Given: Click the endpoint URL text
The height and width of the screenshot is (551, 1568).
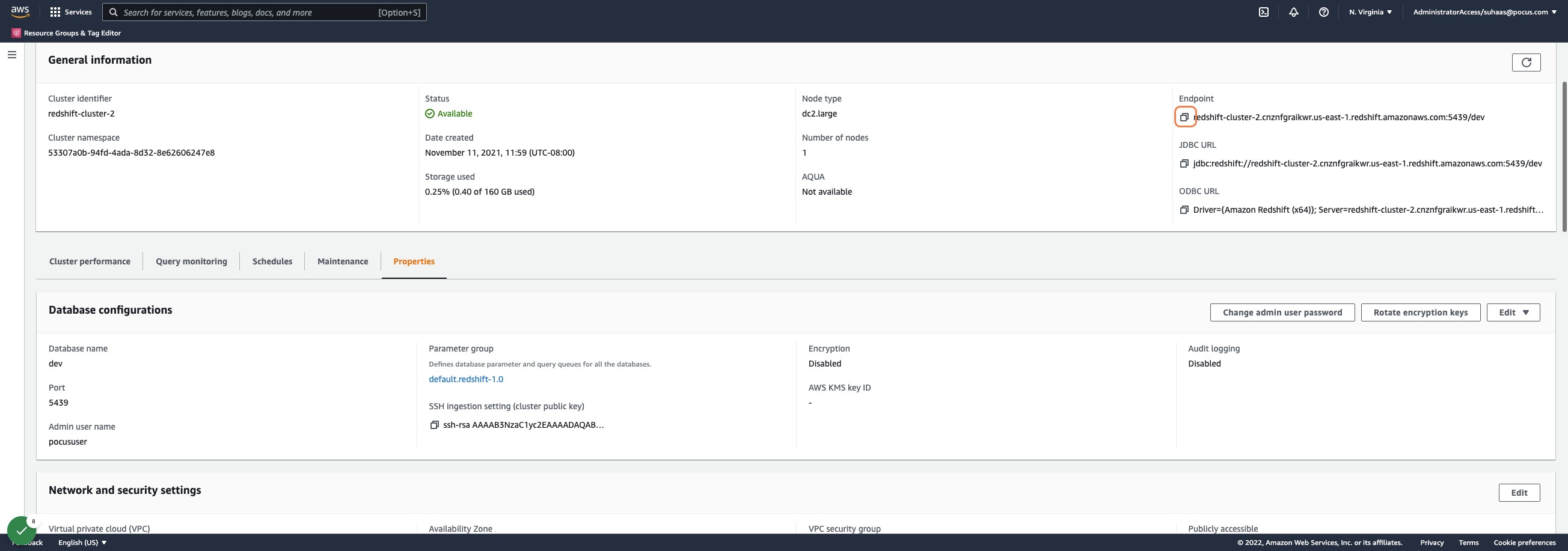Looking at the screenshot, I should [1338, 117].
